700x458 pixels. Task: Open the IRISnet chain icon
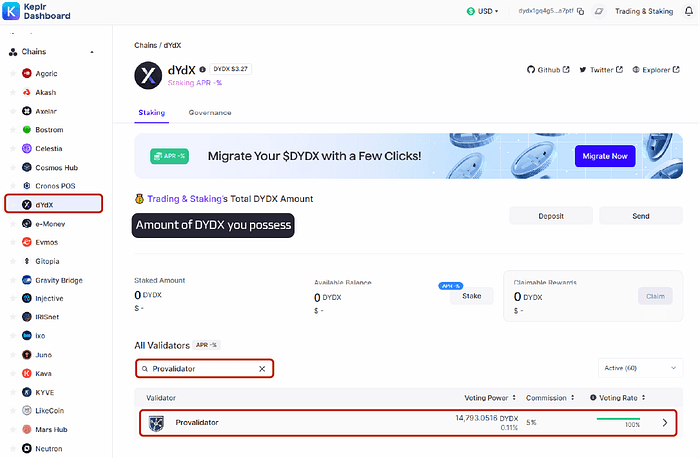27,317
